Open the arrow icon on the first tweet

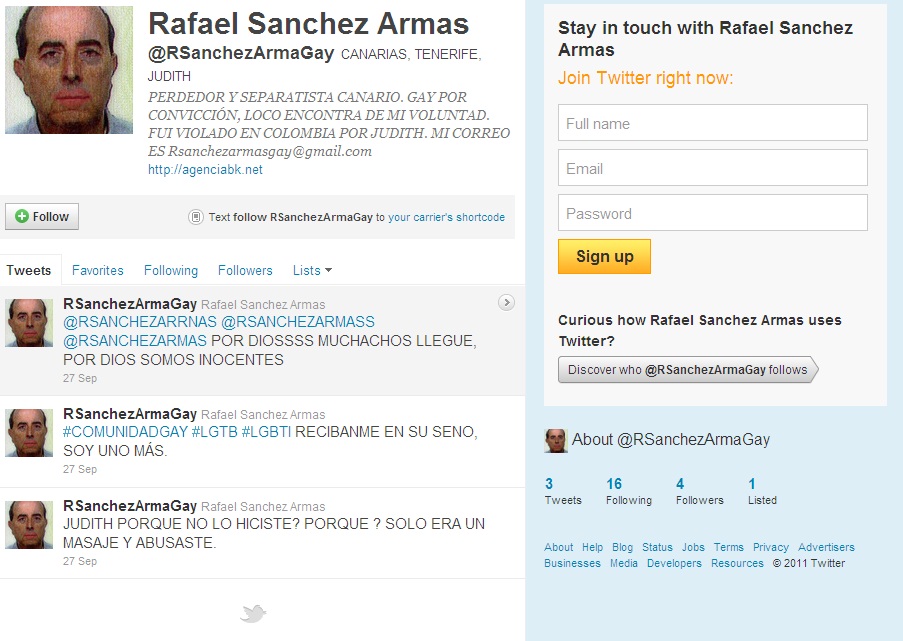[x=506, y=302]
